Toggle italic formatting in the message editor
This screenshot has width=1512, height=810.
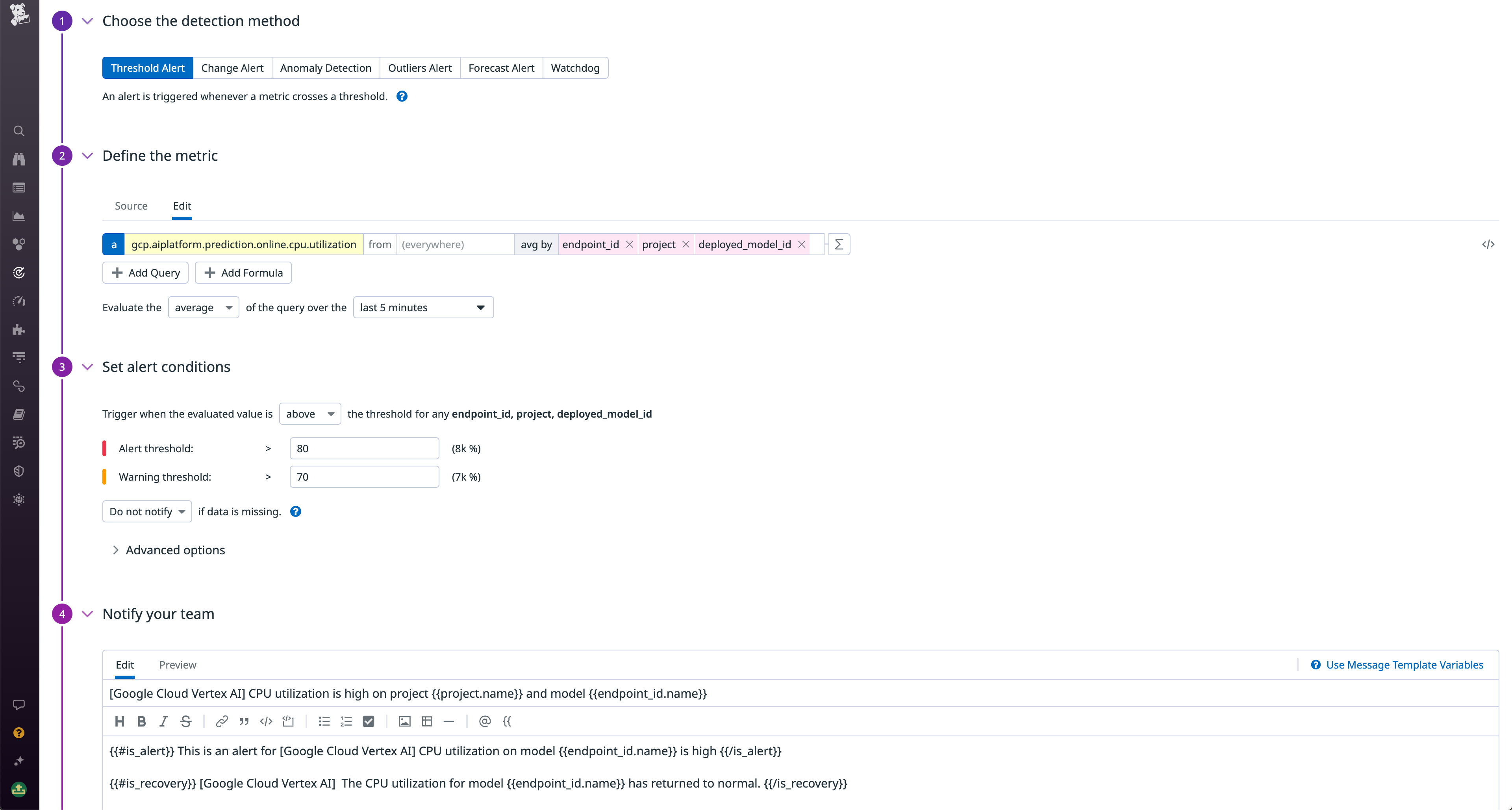coord(163,721)
